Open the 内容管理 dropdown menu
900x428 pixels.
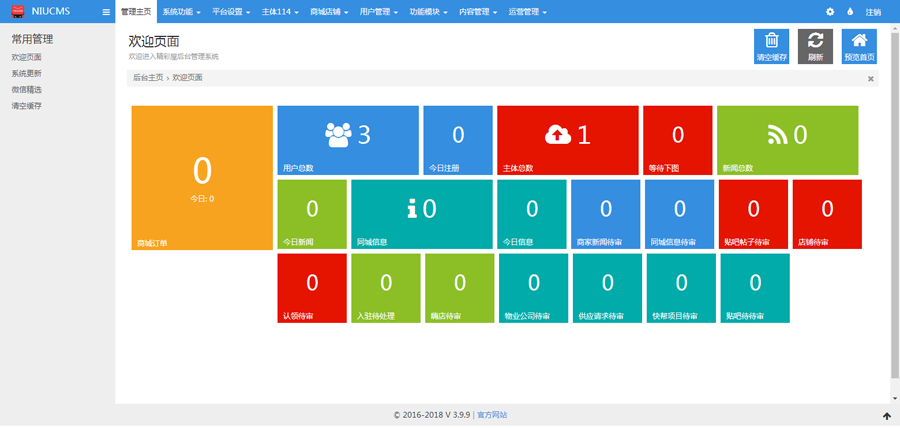[x=477, y=12]
